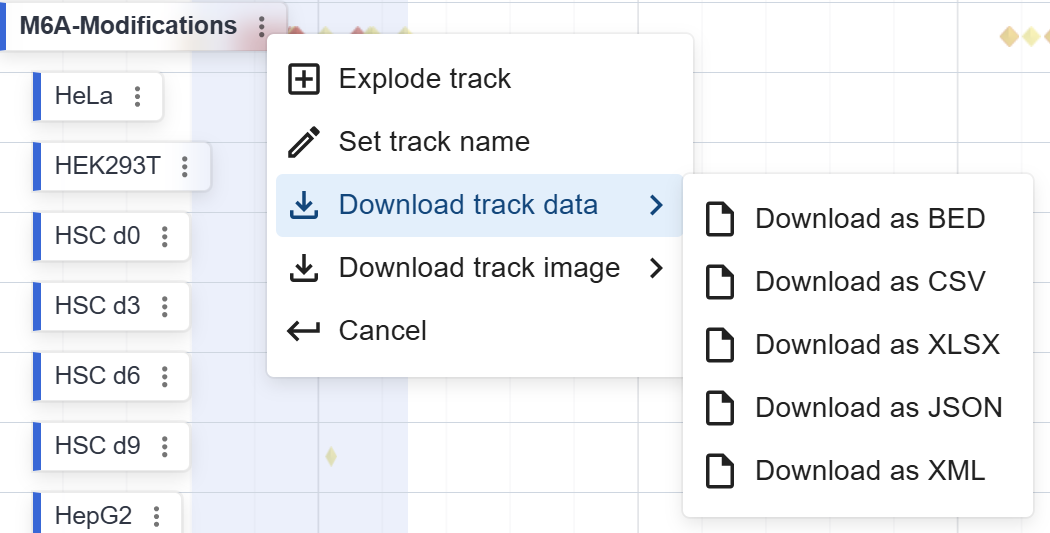Cancel the track context menu
This screenshot has height=533, width=1050.
coord(382,331)
